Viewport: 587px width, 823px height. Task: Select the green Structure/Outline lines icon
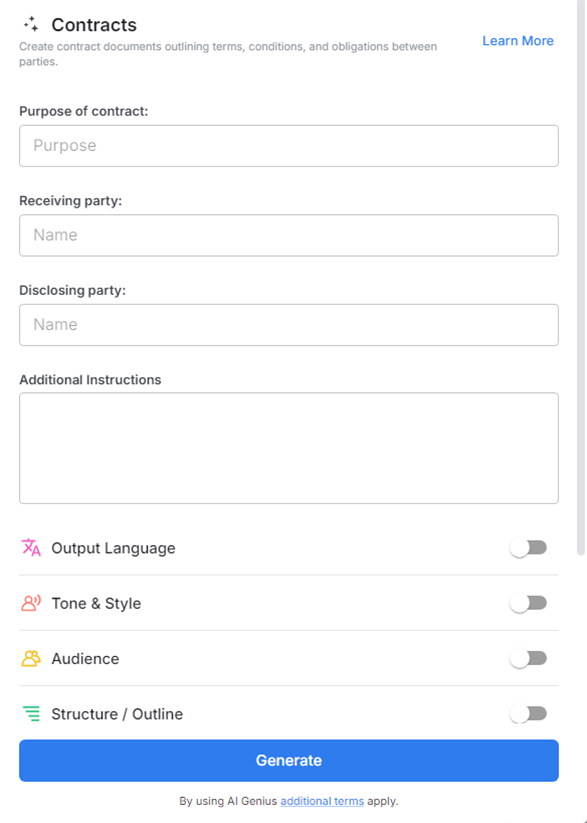click(x=31, y=713)
